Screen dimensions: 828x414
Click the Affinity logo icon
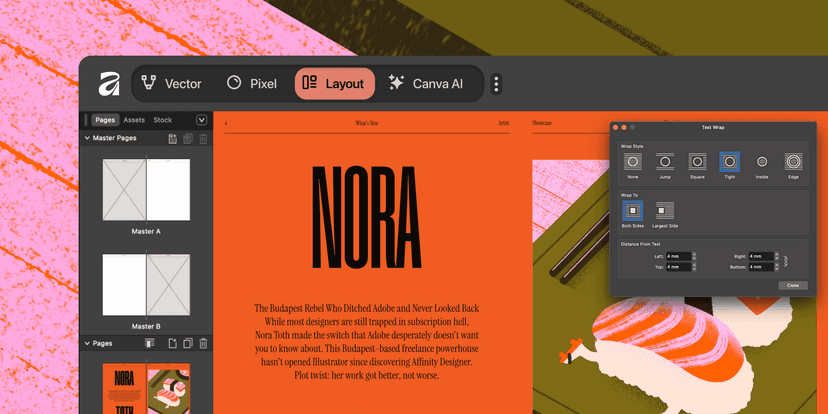pyautogui.click(x=108, y=84)
